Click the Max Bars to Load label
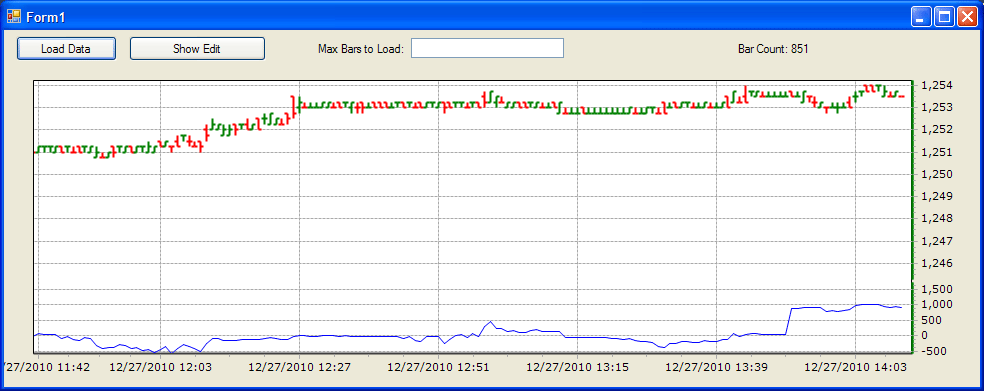 click(x=361, y=48)
